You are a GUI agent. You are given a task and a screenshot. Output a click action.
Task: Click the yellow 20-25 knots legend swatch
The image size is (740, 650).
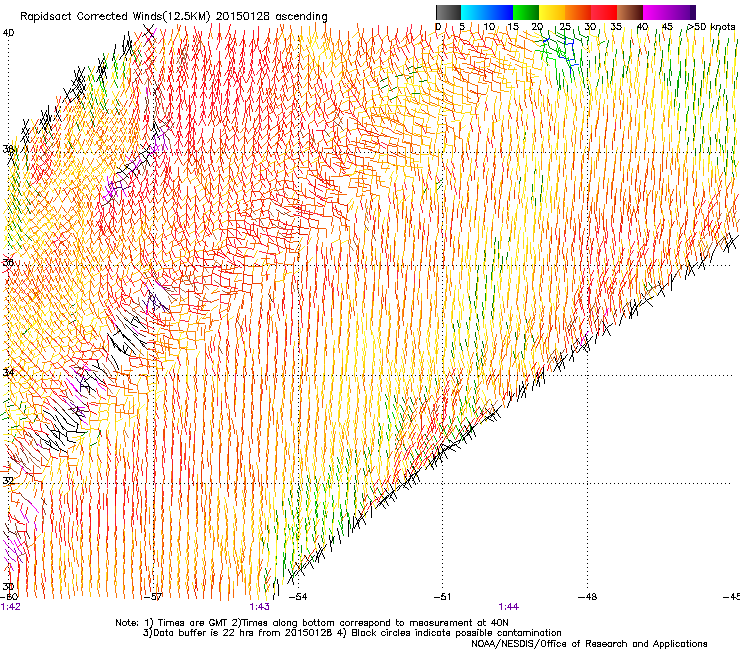click(552, 12)
